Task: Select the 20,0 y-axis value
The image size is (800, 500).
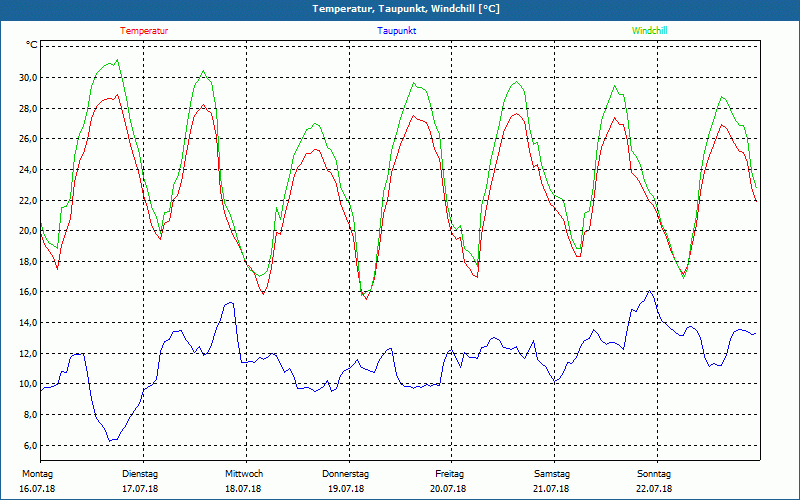Action: 29,231
